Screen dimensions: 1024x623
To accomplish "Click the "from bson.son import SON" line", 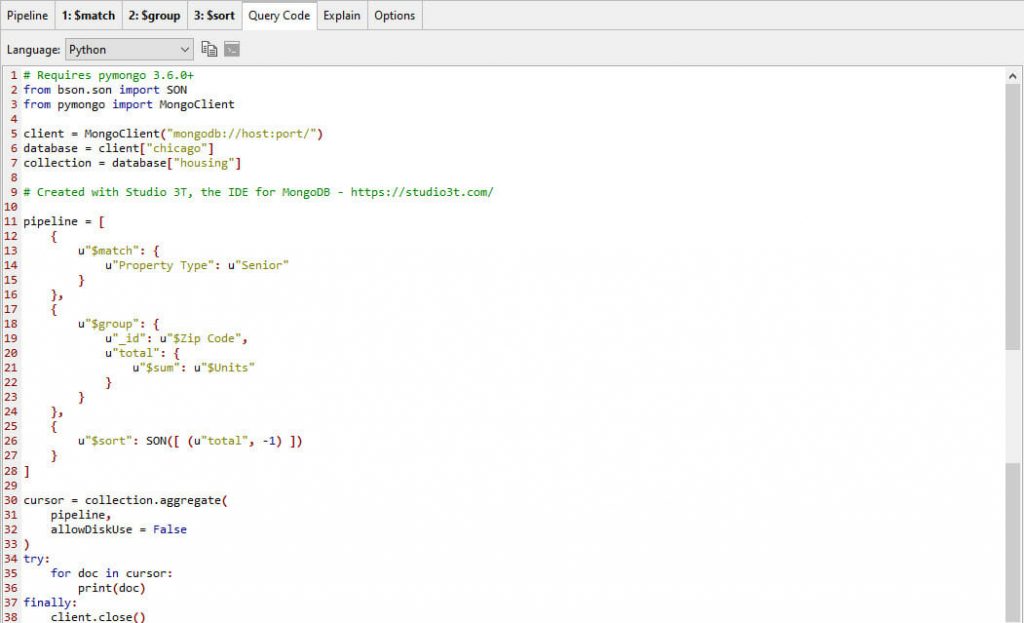I will tap(105, 89).
